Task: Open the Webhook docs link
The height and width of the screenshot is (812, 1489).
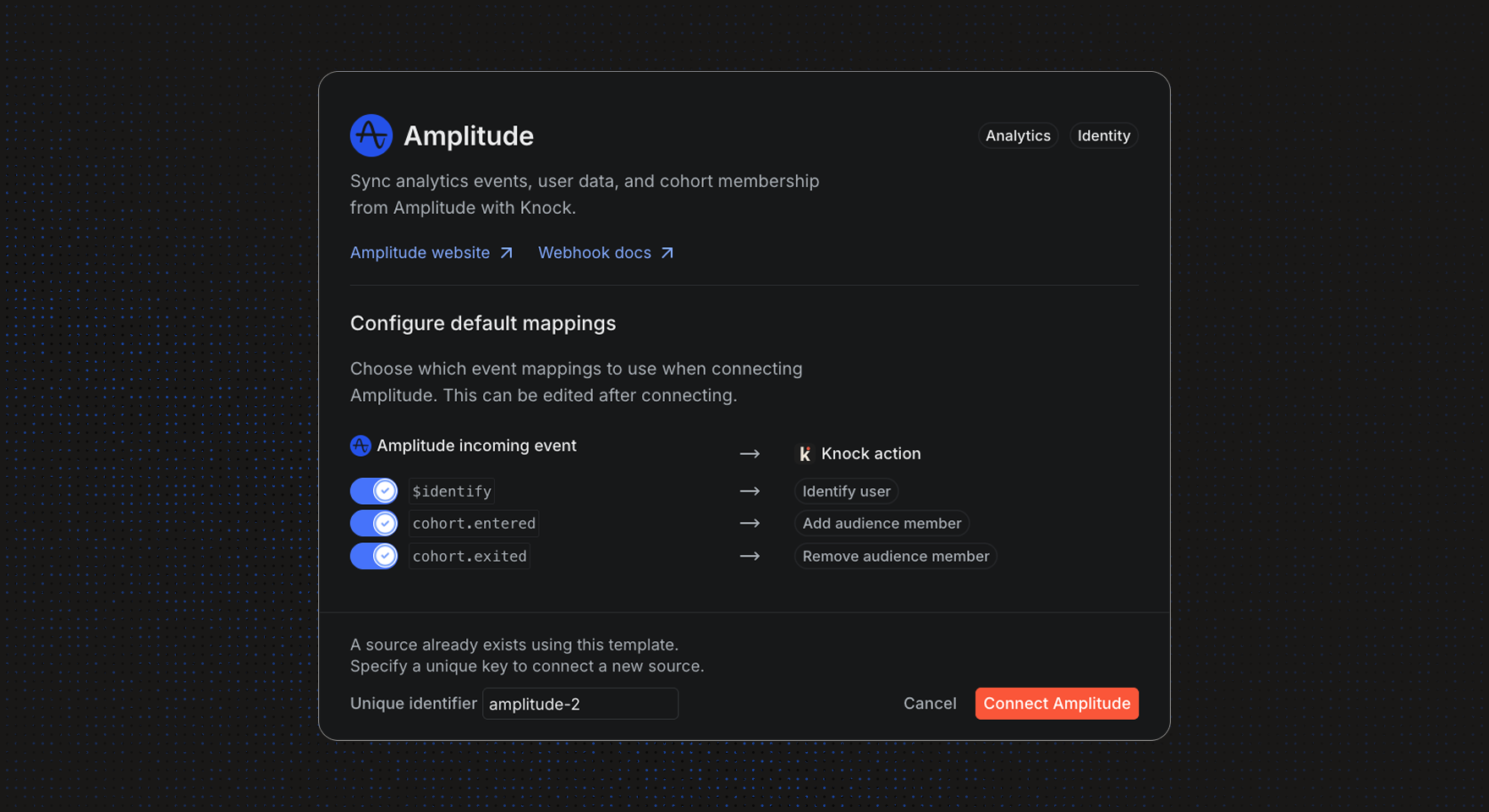Action: click(606, 253)
